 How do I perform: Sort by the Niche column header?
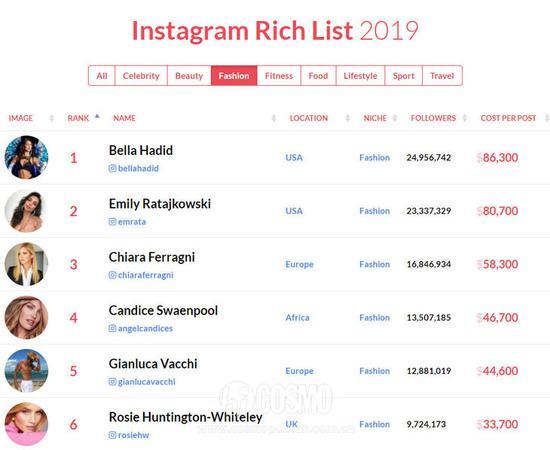coord(375,118)
